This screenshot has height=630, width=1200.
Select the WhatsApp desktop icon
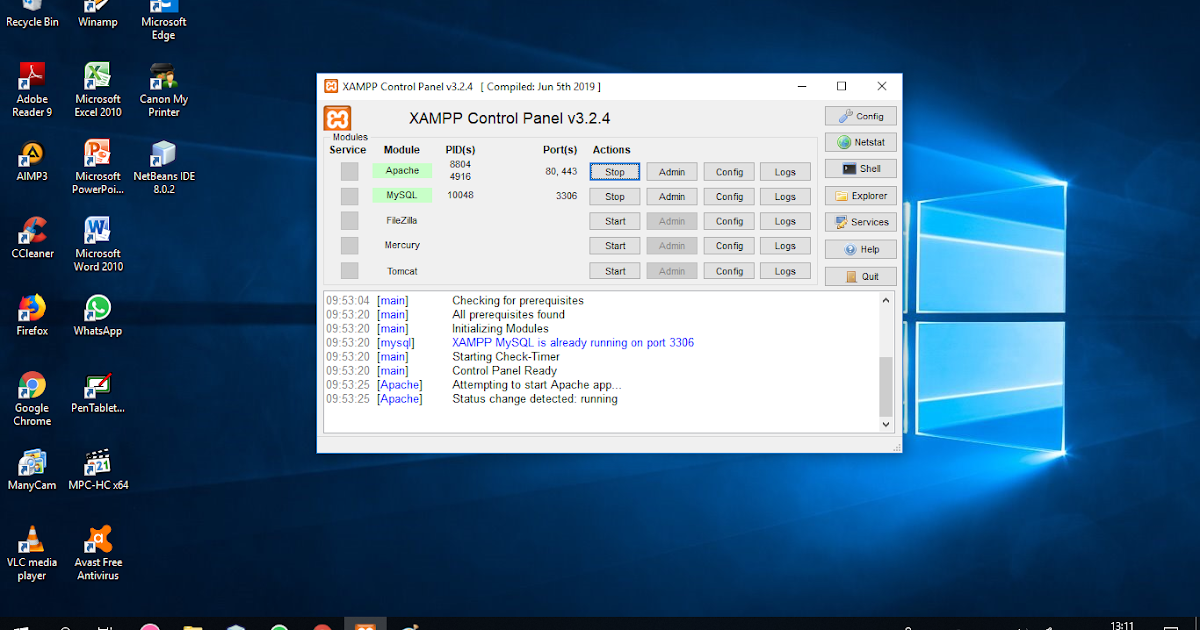point(98,315)
